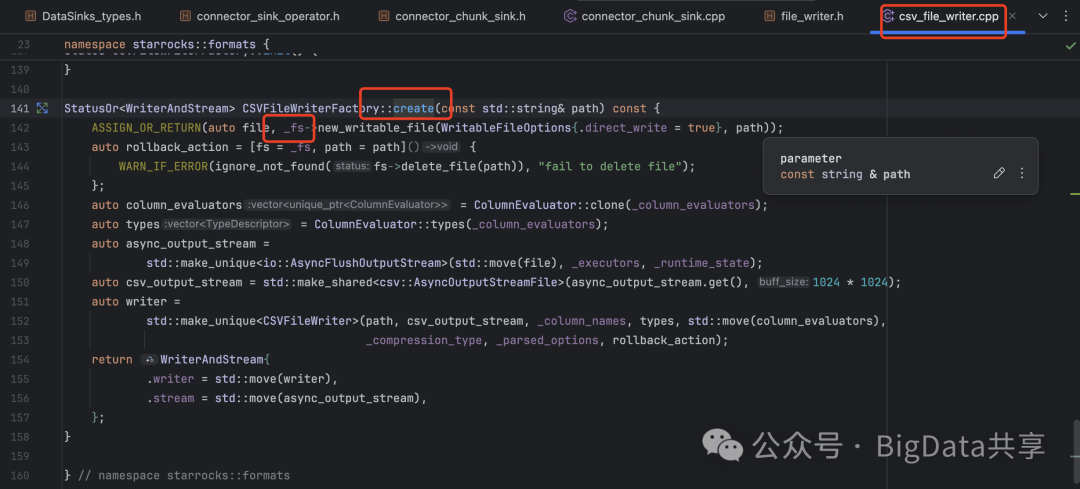Click line number 158 in the gutter
Viewport: 1080px width, 489px height.
click(x=20, y=436)
